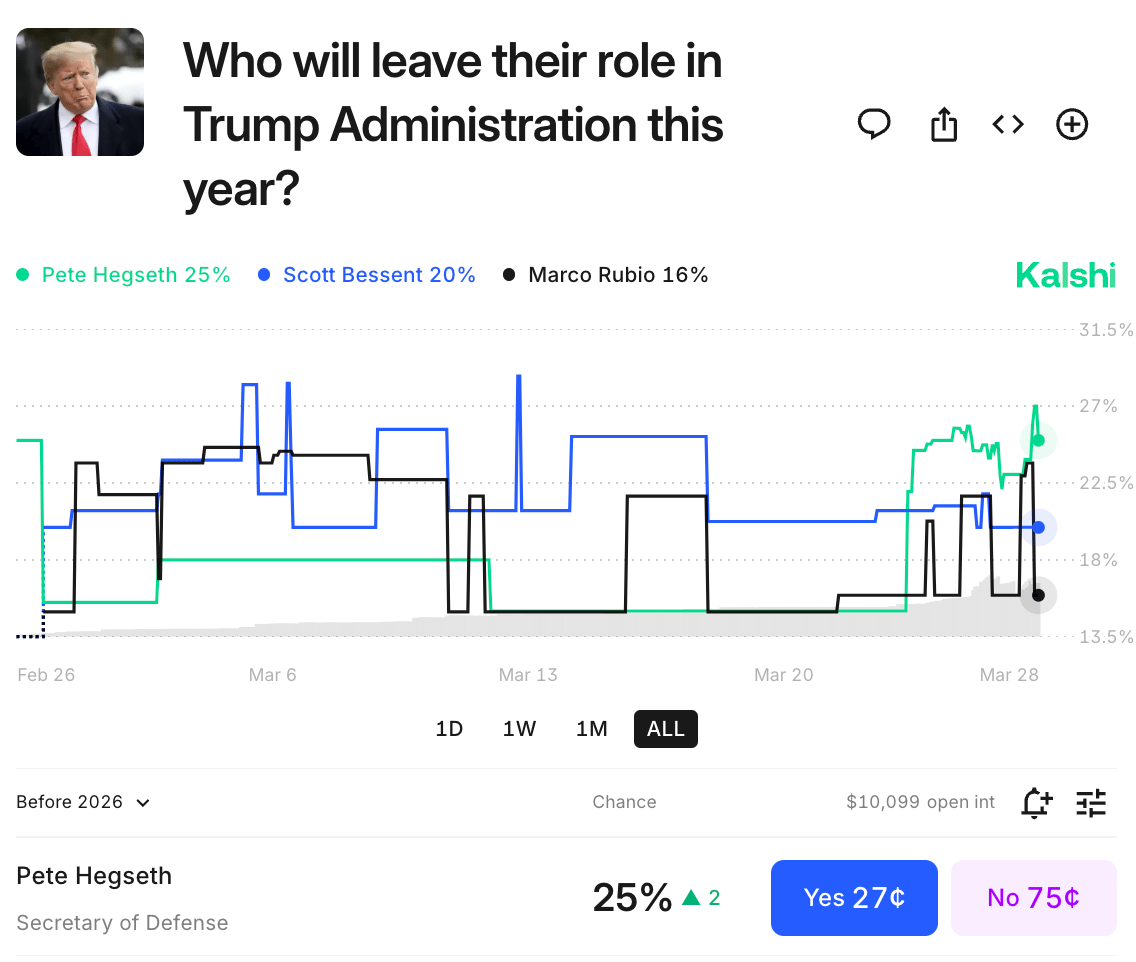Image resolution: width=1136 pixels, height=962 pixels.
Task: Click the chevron next to Before 2026
Action: pyautogui.click(x=143, y=803)
